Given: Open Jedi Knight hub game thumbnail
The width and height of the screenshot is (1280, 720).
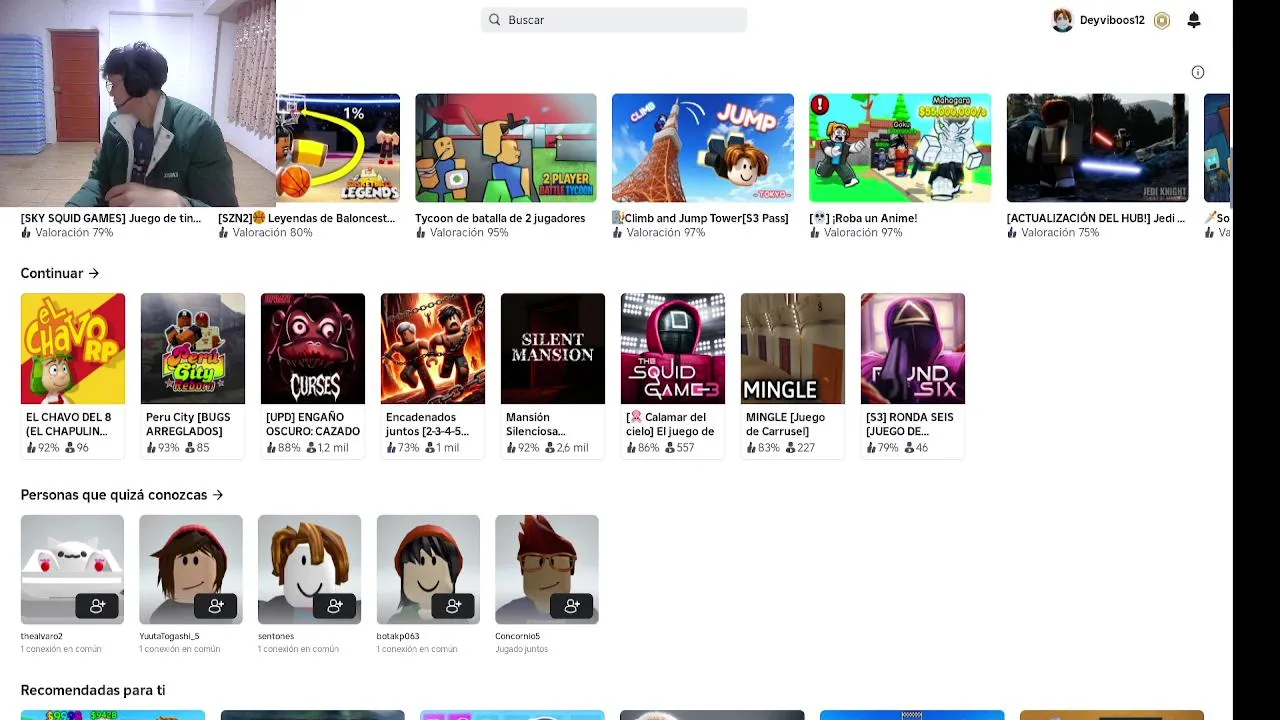Looking at the screenshot, I should 1097,148.
